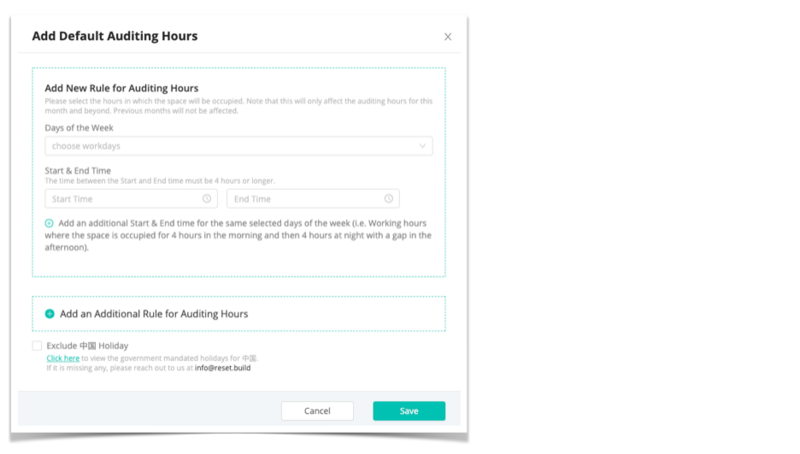Close the Add Default Auditing Hours dialog
This screenshot has width=800, height=454.
447,37
